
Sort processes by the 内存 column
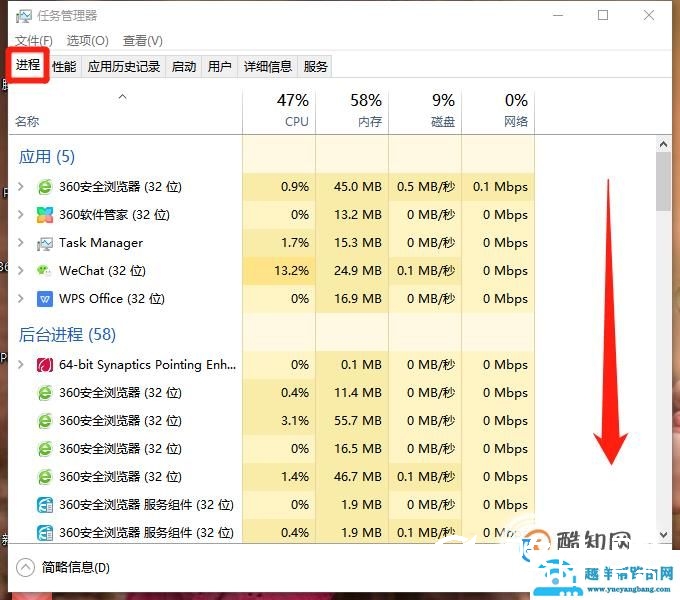(352, 111)
